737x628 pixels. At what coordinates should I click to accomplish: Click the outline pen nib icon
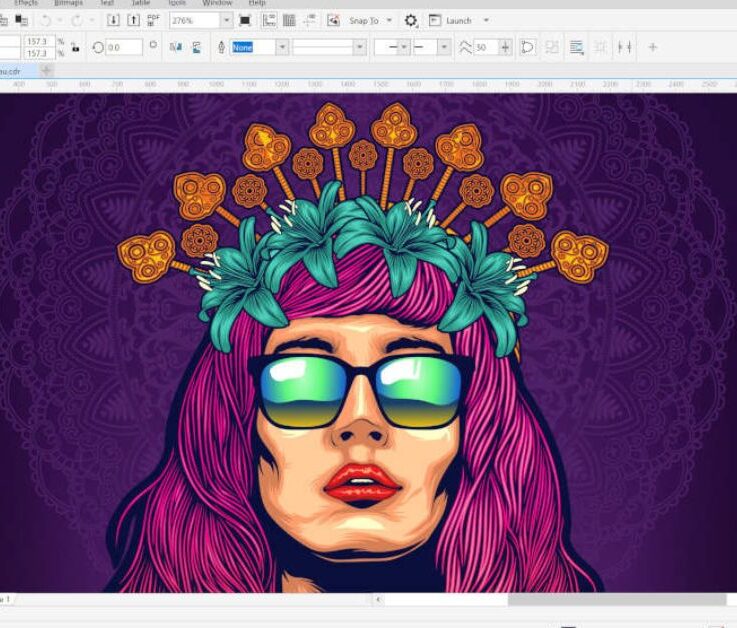pyautogui.click(x=221, y=47)
